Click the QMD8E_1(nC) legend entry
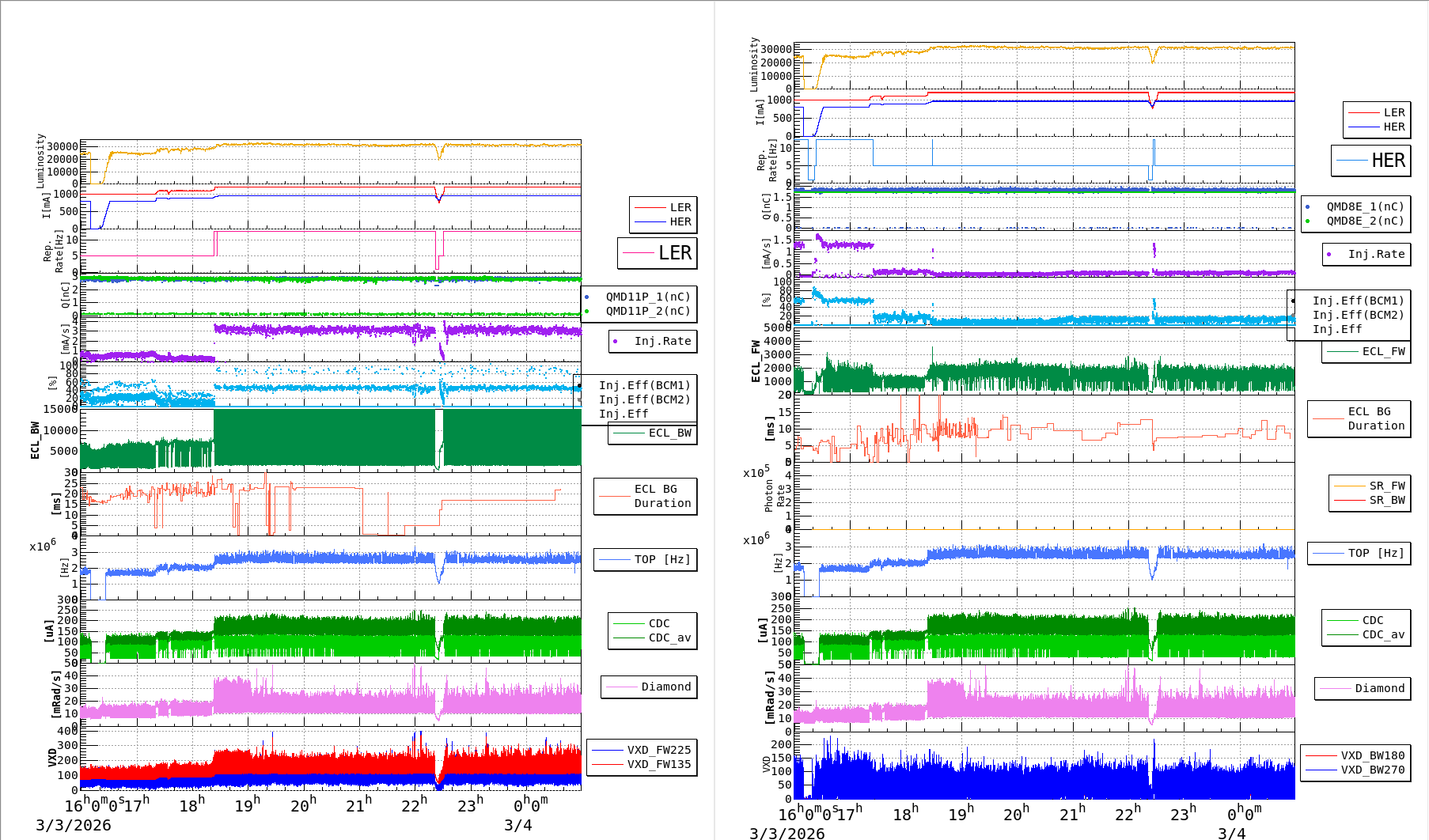 (x=1364, y=206)
